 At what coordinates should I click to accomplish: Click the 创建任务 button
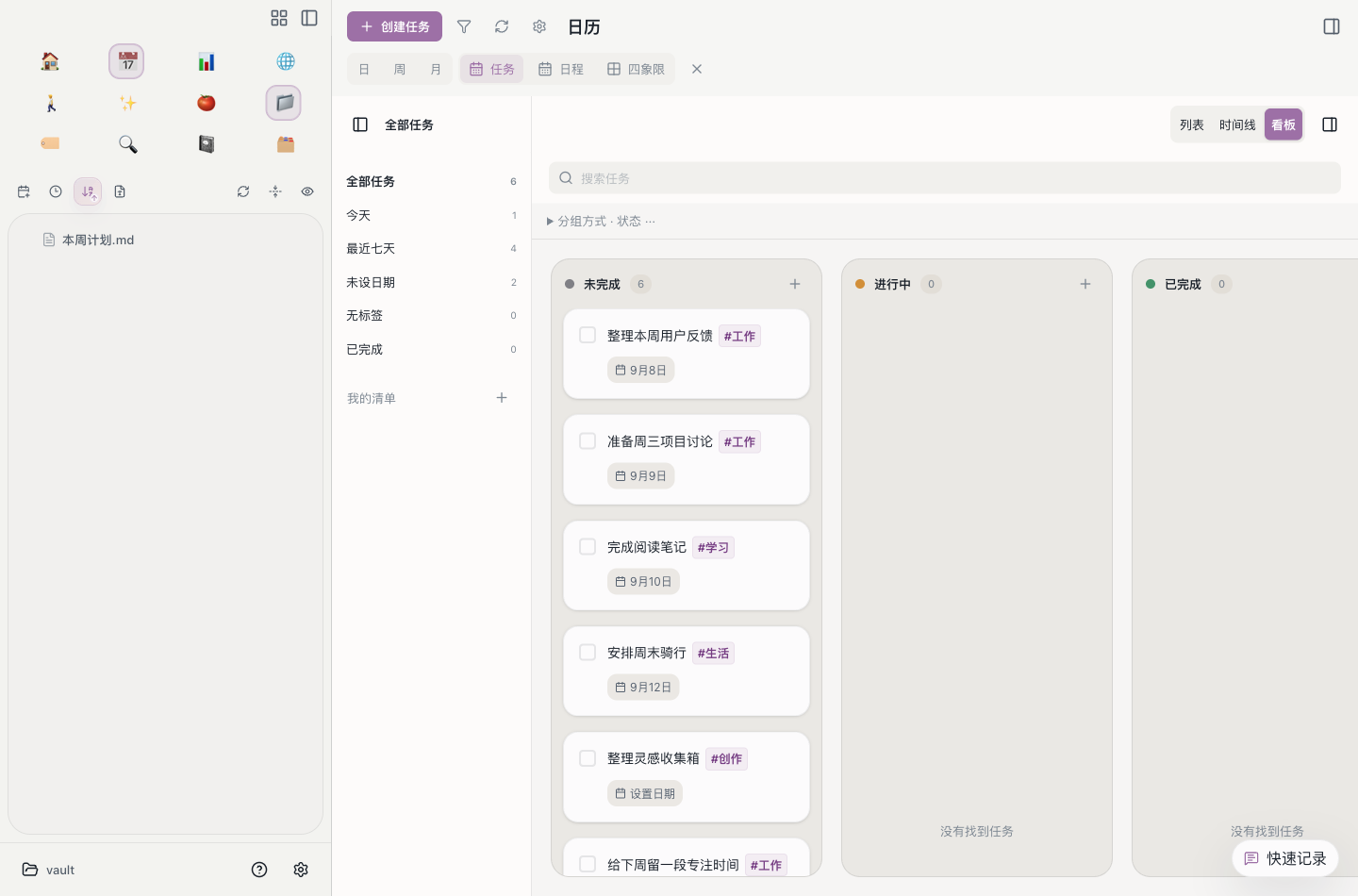coord(394,26)
